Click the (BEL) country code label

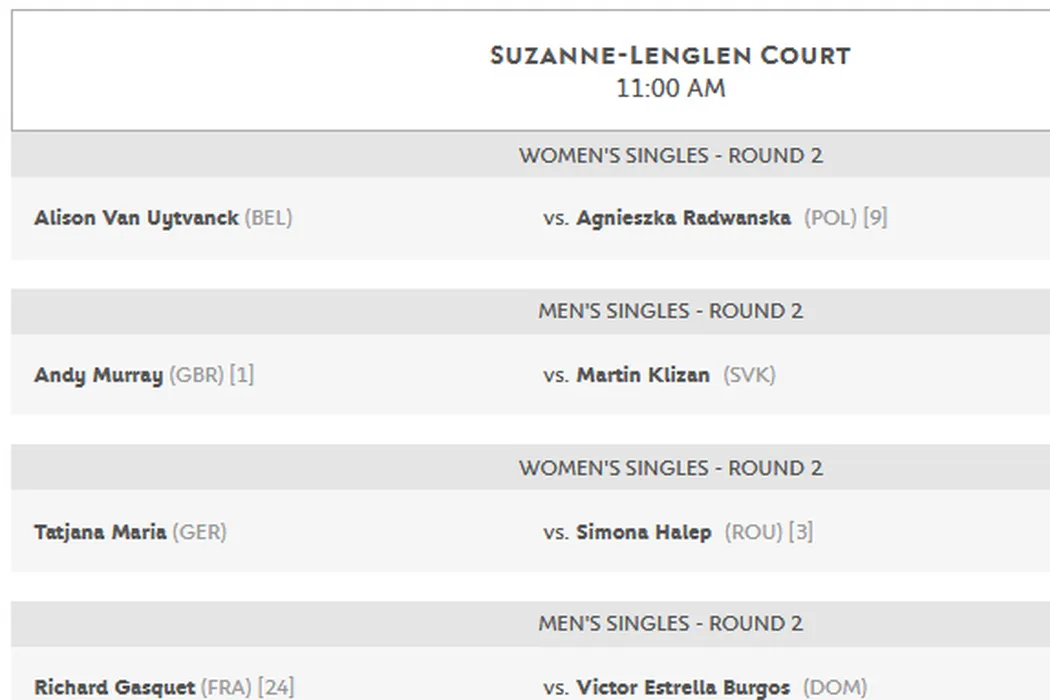tap(268, 218)
